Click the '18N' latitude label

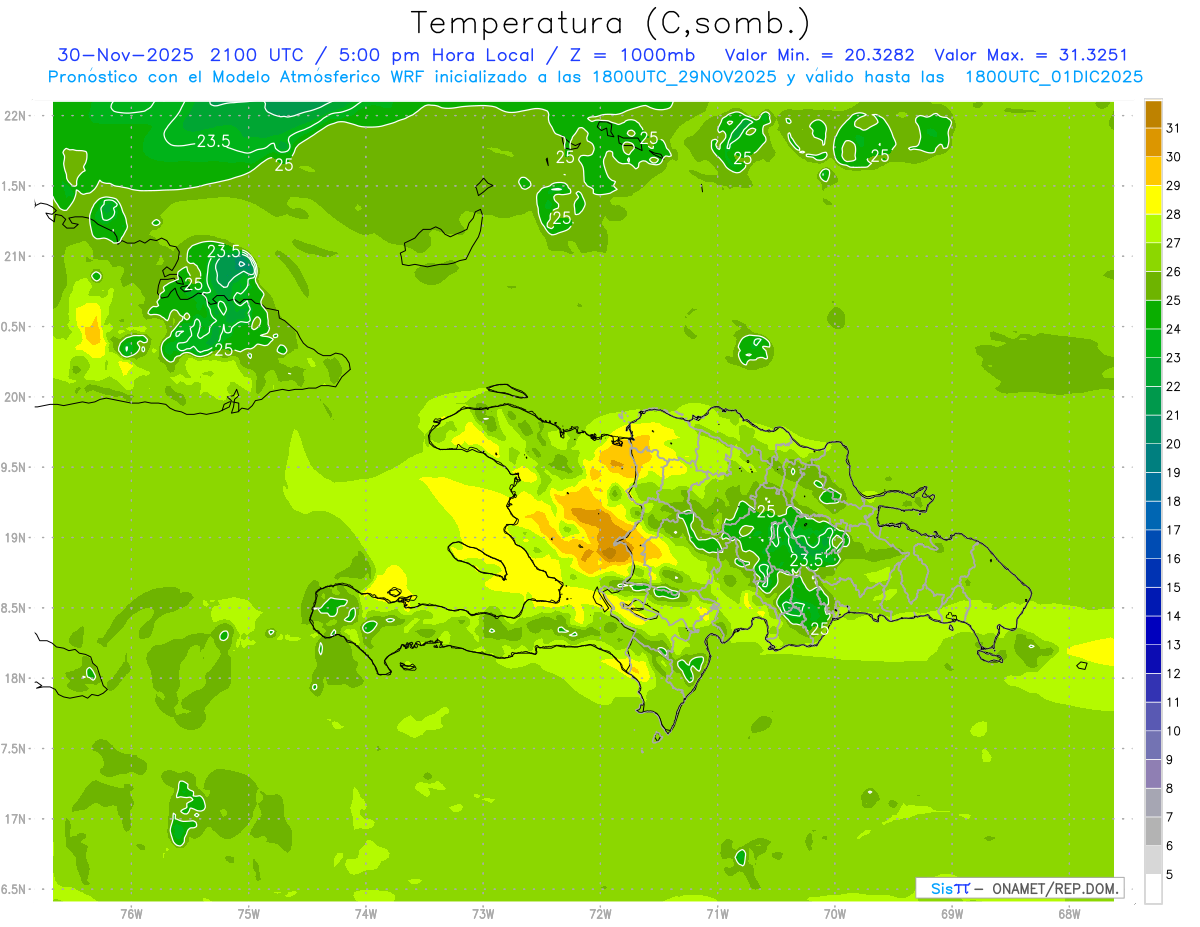click(15, 678)
